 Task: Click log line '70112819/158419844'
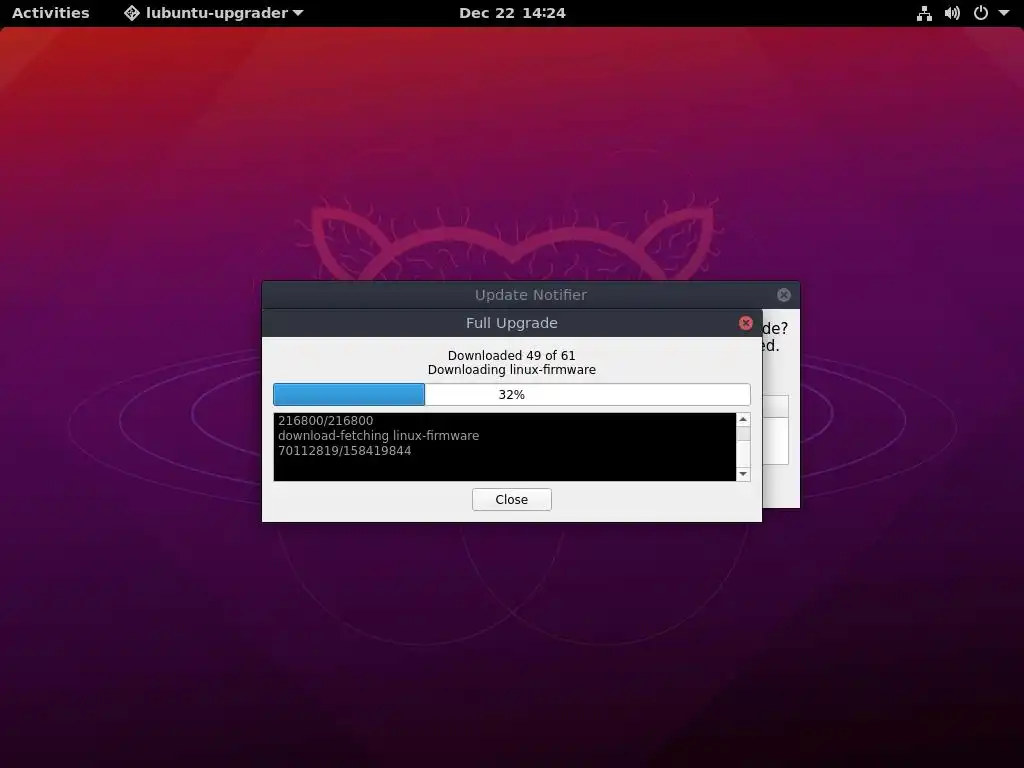[344, 451]
